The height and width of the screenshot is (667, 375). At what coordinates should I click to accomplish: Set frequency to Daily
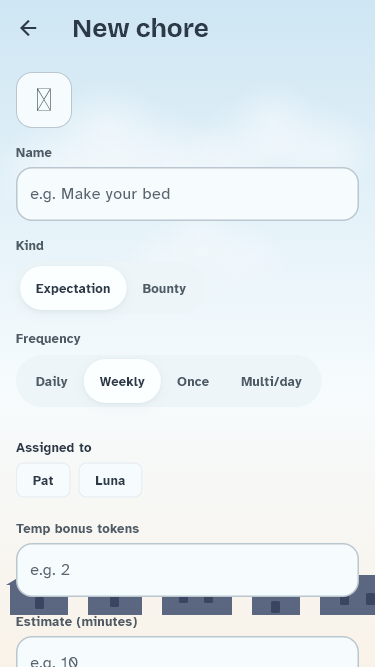pyautogui.click(x=51, y=381)
